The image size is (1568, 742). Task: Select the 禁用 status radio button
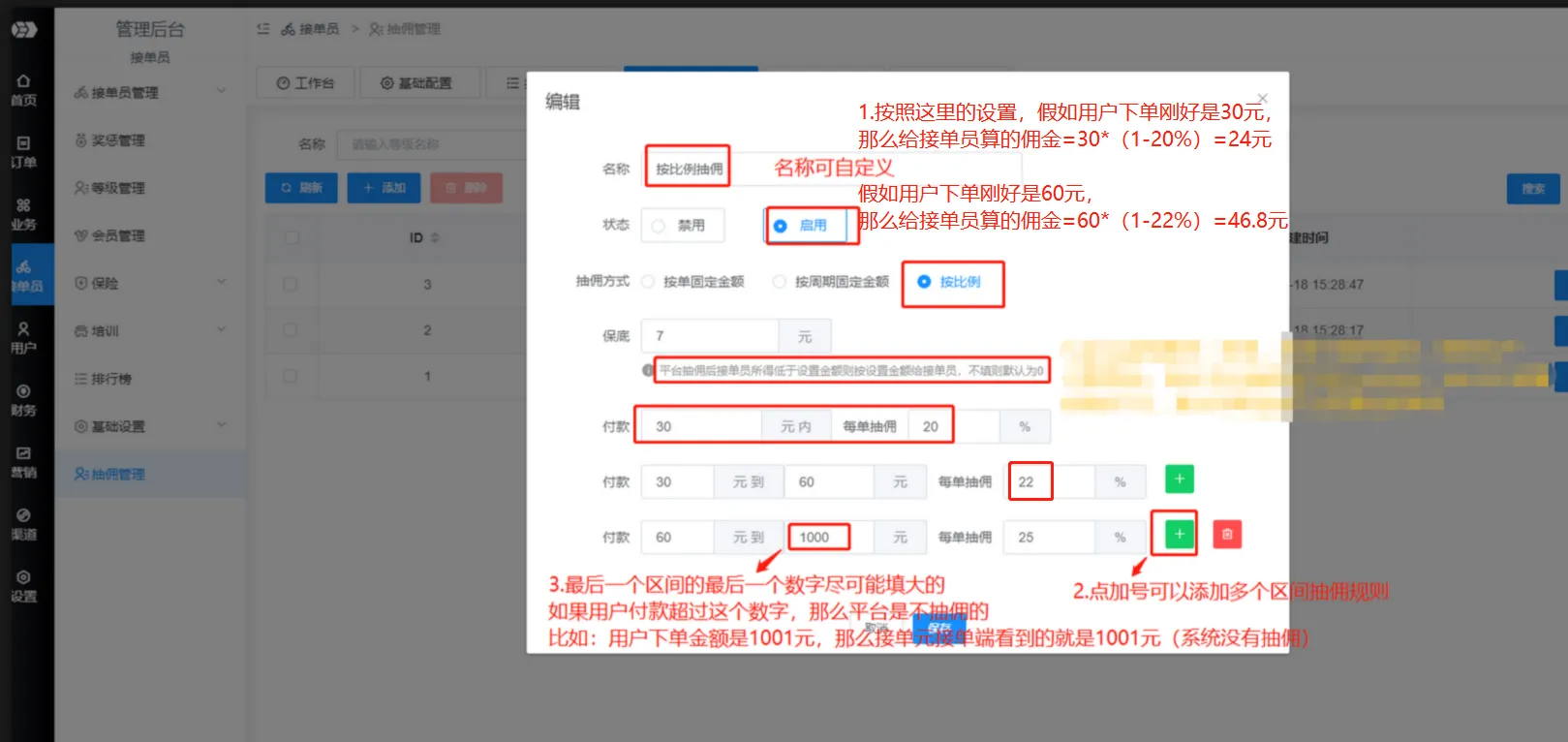pyautogui.click(x=659, y=226)
